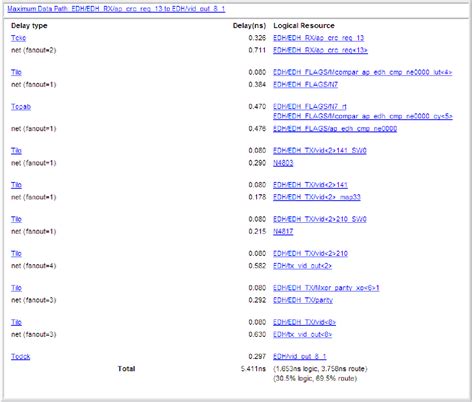Open the Maximum Data Path header link
474x402 pixels.
tap(116, 9)
